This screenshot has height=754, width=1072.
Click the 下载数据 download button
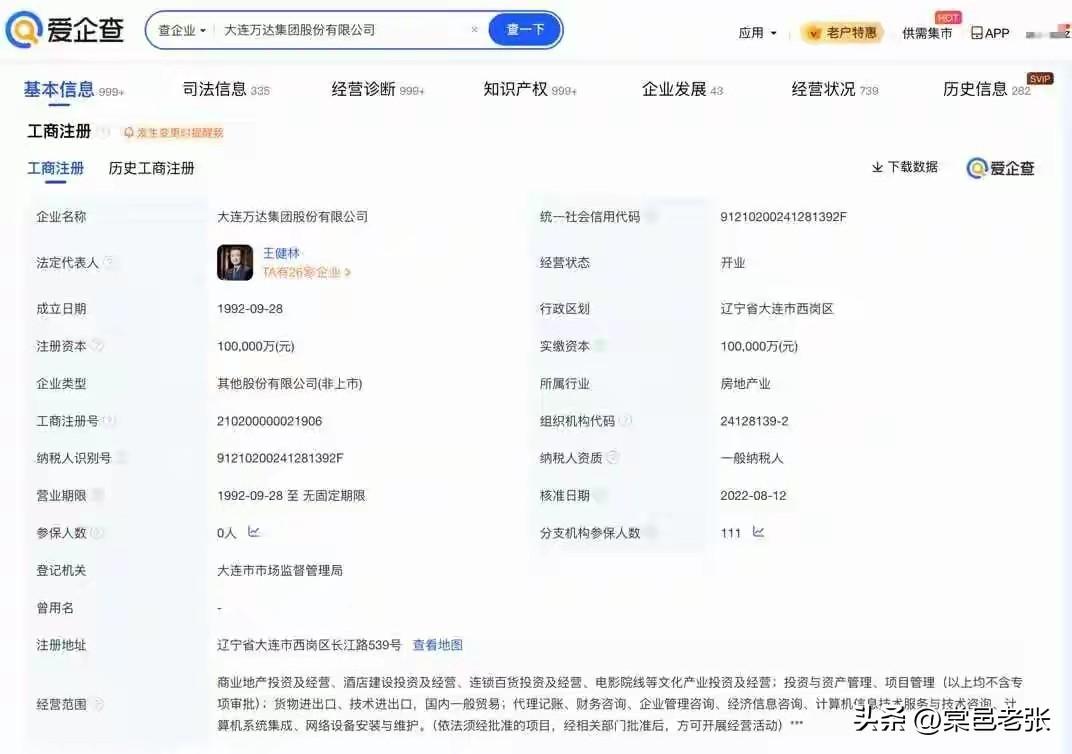[904, 167]
